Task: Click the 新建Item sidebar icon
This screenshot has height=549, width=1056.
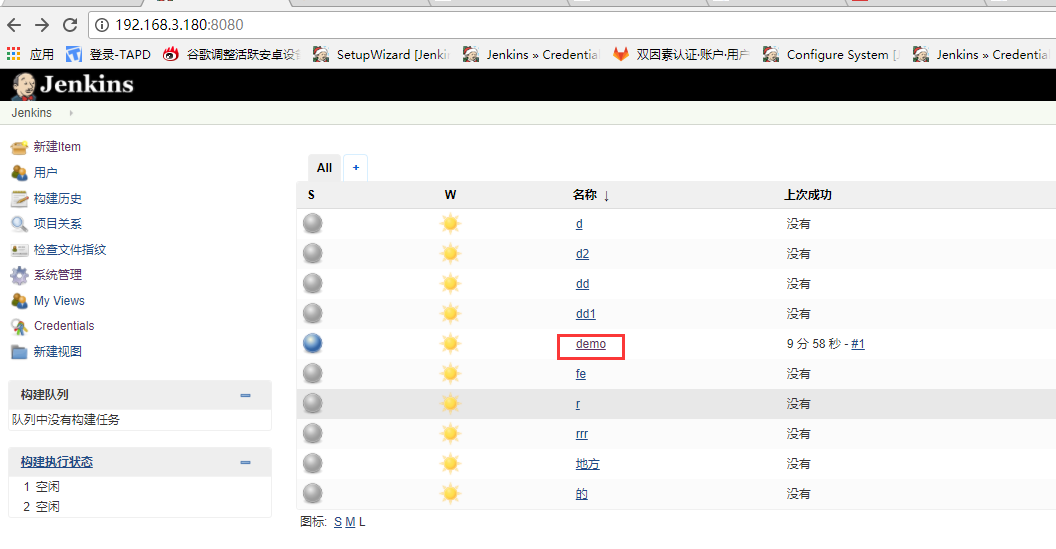Action: click(x=19, y=147)
